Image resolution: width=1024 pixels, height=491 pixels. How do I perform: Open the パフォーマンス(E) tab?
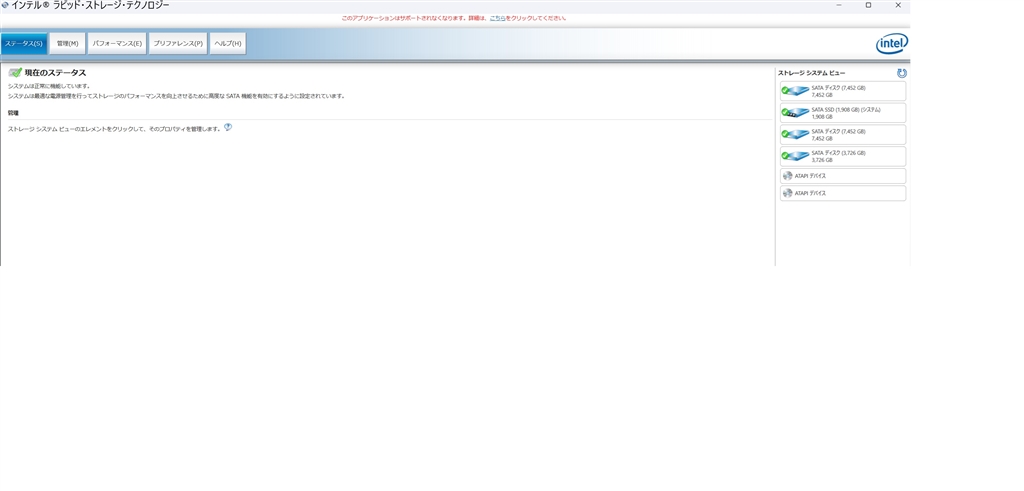[117, 44]
